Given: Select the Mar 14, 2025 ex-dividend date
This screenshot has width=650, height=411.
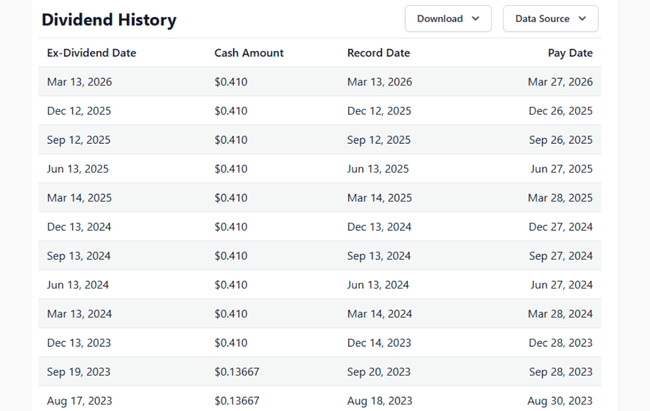Looking at the screenshot, I should coord(79,198).
